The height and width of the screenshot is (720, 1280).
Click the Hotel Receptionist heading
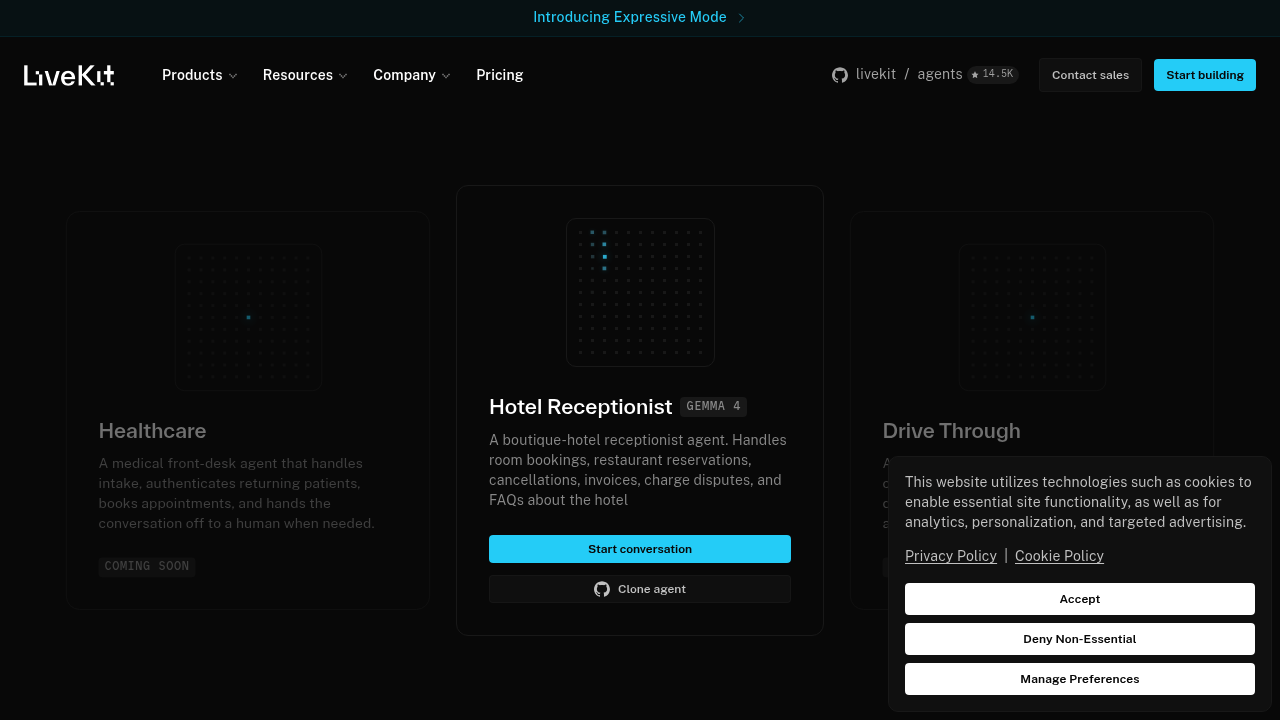coord(580,407)
